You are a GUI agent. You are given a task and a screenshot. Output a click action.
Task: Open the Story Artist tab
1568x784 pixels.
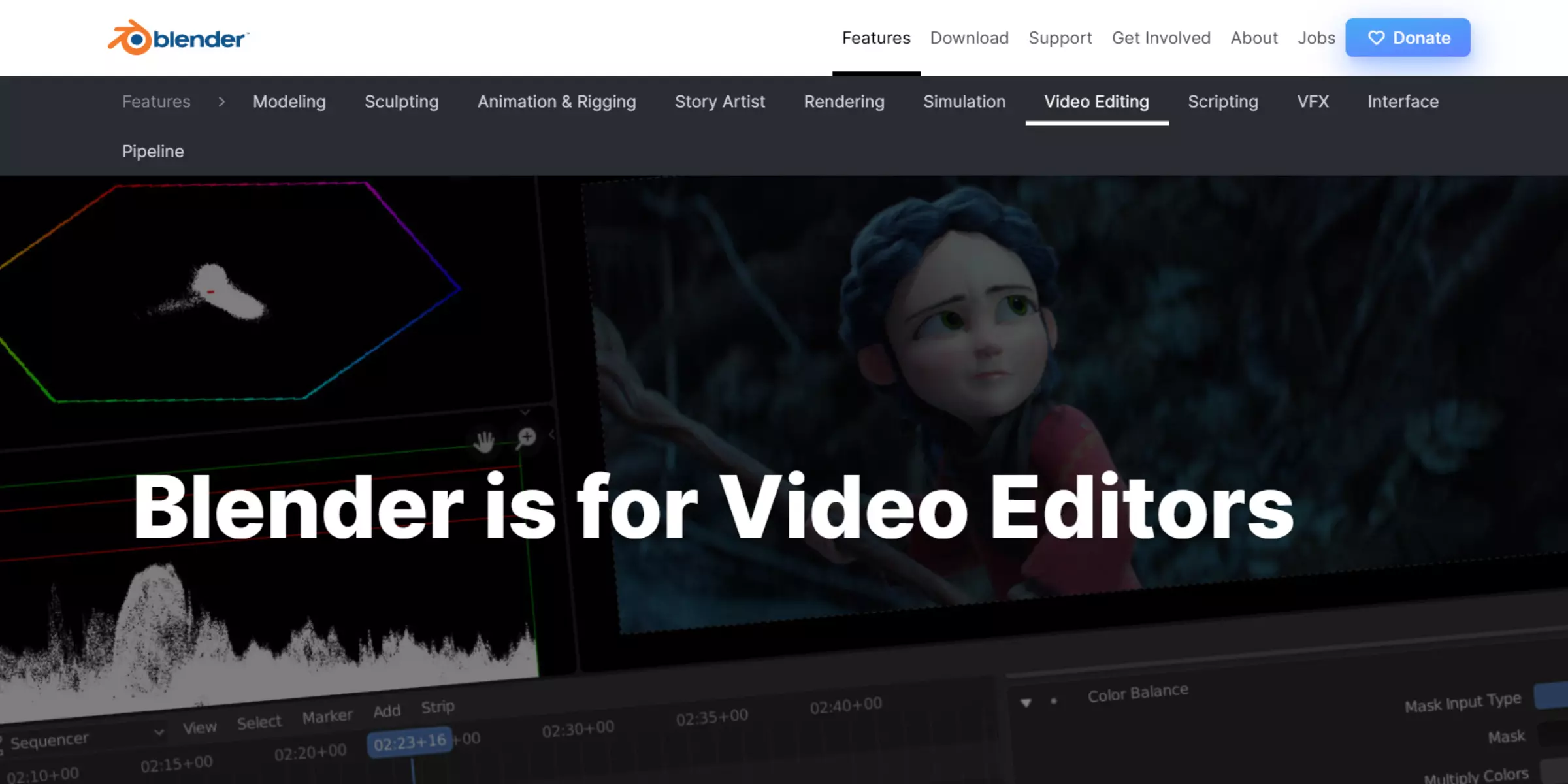click(720, 101)
